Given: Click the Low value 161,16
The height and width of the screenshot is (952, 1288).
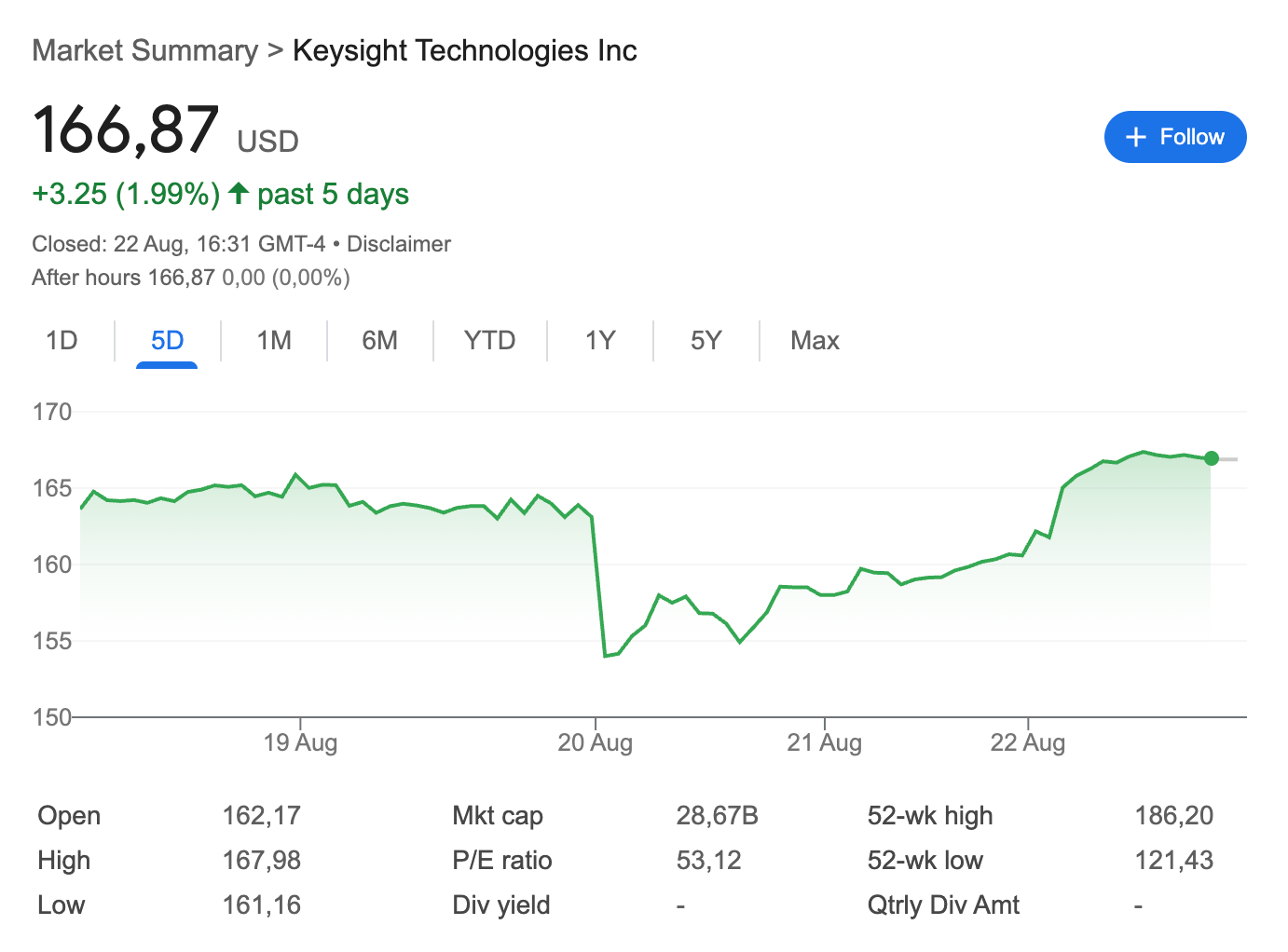Looking at the screenshot, I should pyautogui.click(x=262, y=904).
